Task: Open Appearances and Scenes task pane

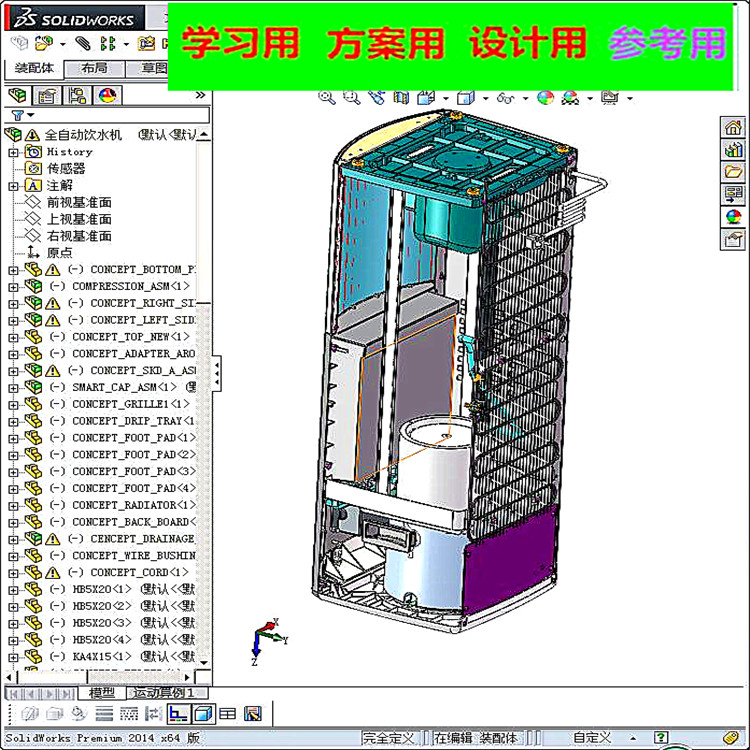Action: tap(733, 217)
